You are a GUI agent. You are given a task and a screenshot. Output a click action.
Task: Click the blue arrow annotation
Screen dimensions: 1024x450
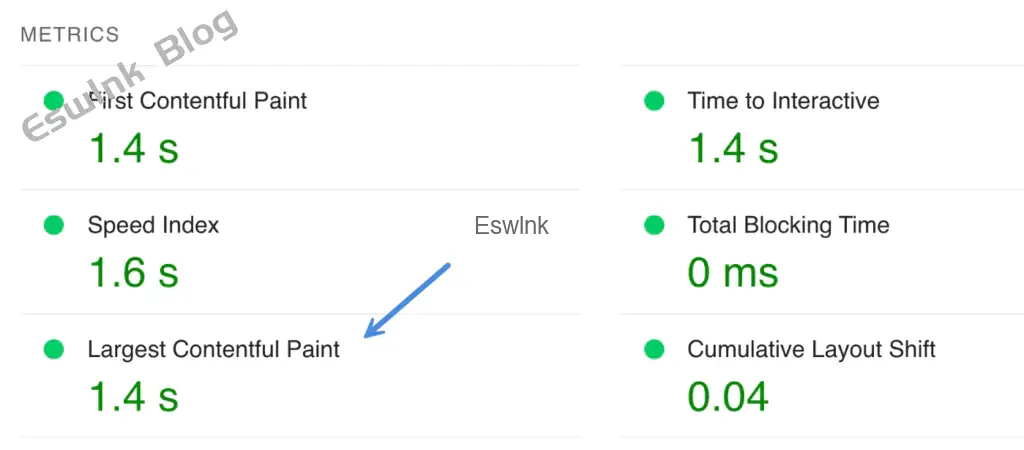click(408, 299)
